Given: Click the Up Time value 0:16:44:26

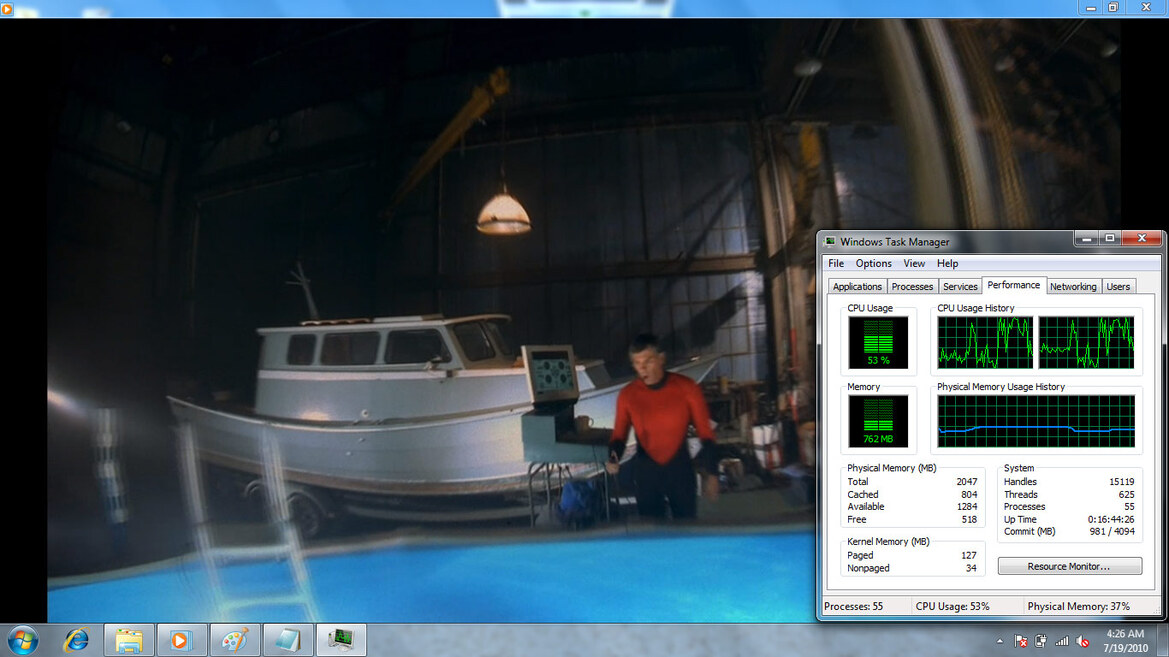Looking at the screenshot, I should [1111, 519].
